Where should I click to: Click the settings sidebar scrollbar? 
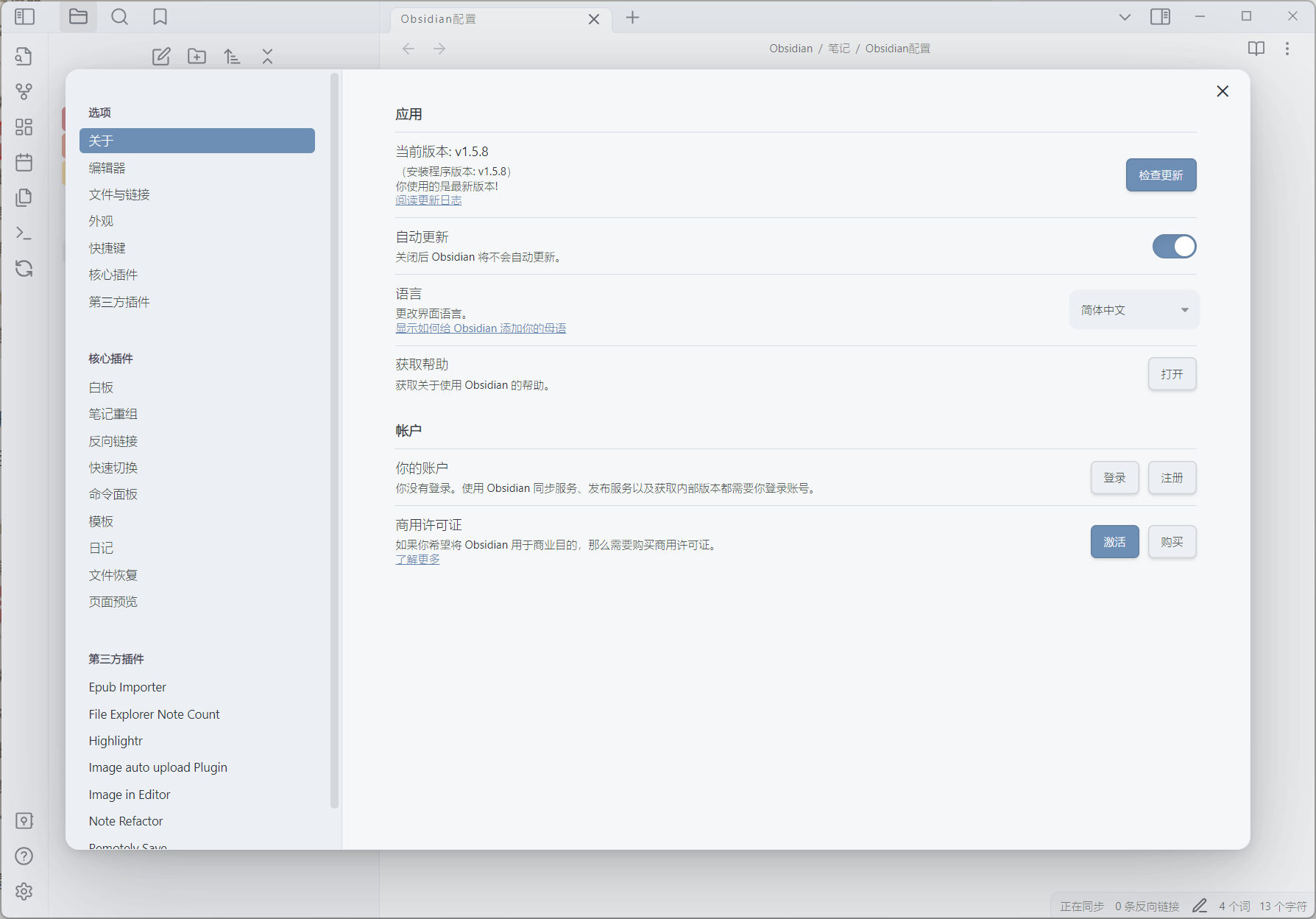click(335, 440)
